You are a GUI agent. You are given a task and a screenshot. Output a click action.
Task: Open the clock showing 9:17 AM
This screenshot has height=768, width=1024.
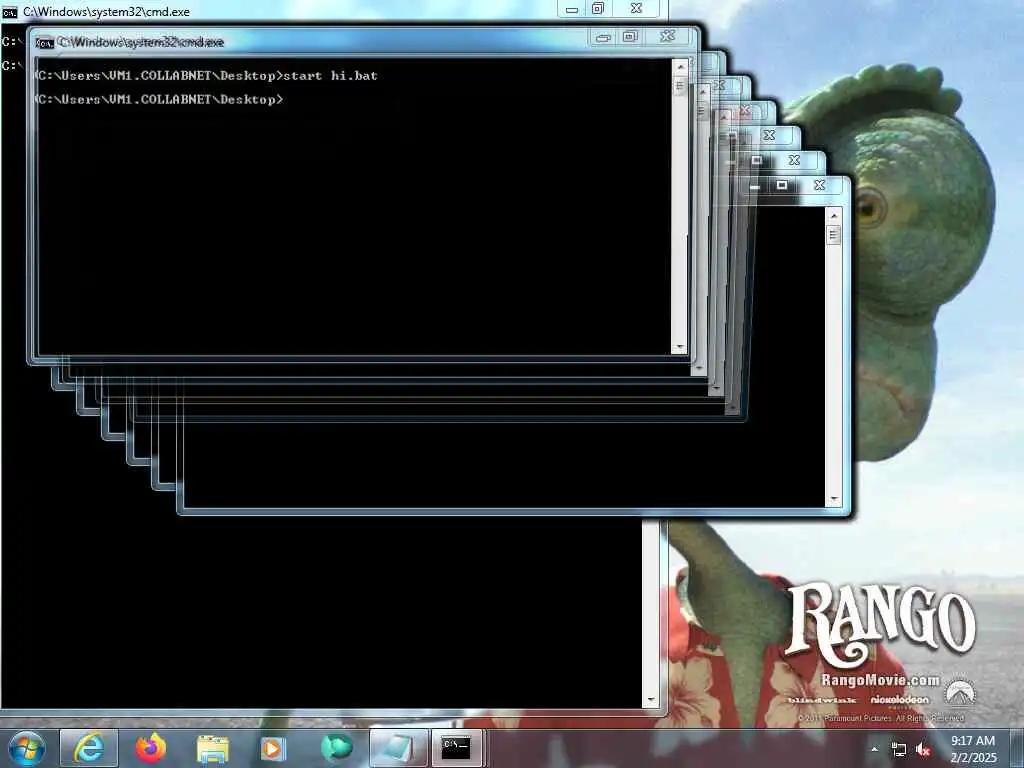(x=973, y=749)
